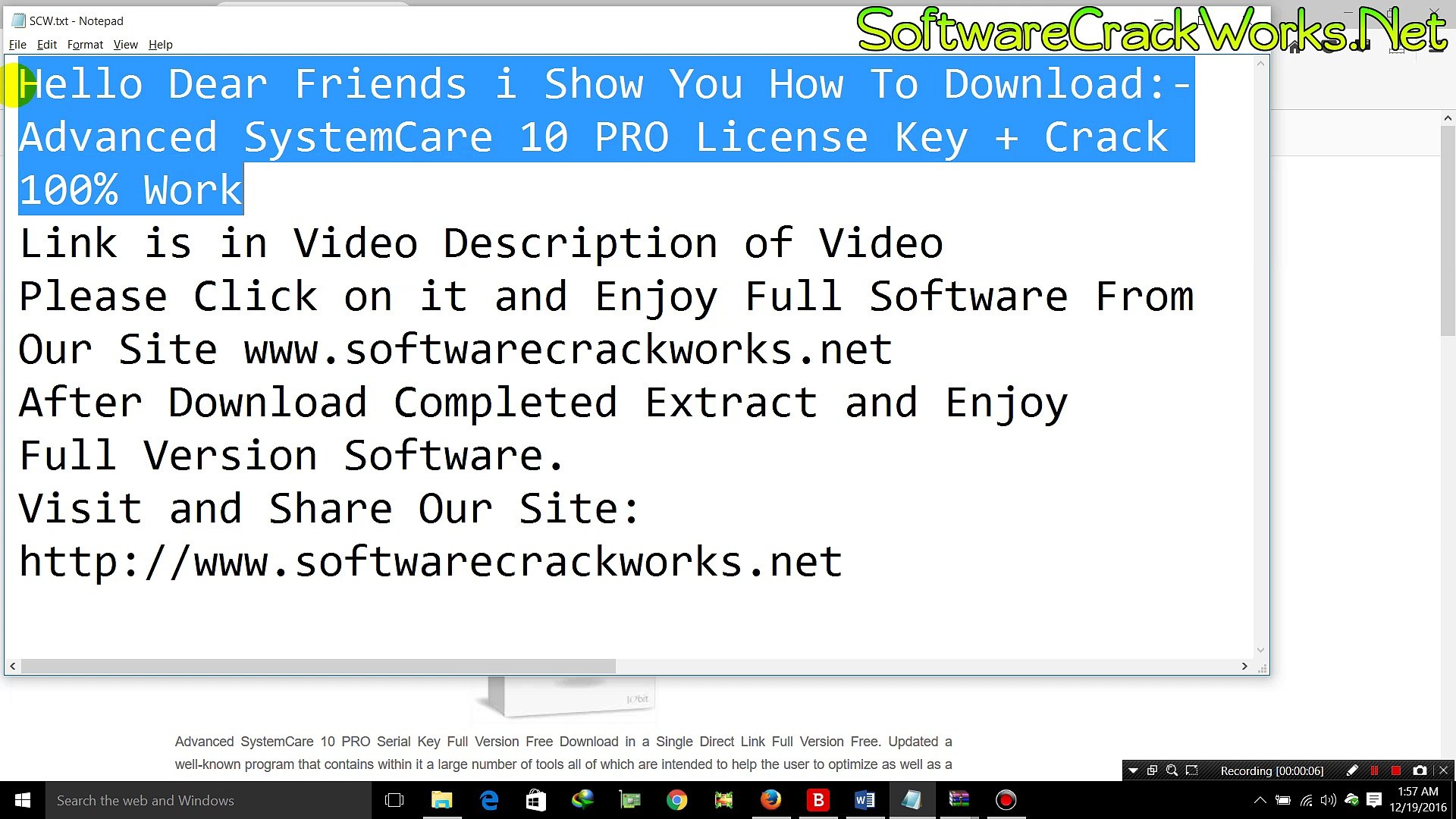Image resolution: width=1456 pixels, height=819 pixels.
Task: Open the Action Center notifications
Action: tap(1373, 800)
